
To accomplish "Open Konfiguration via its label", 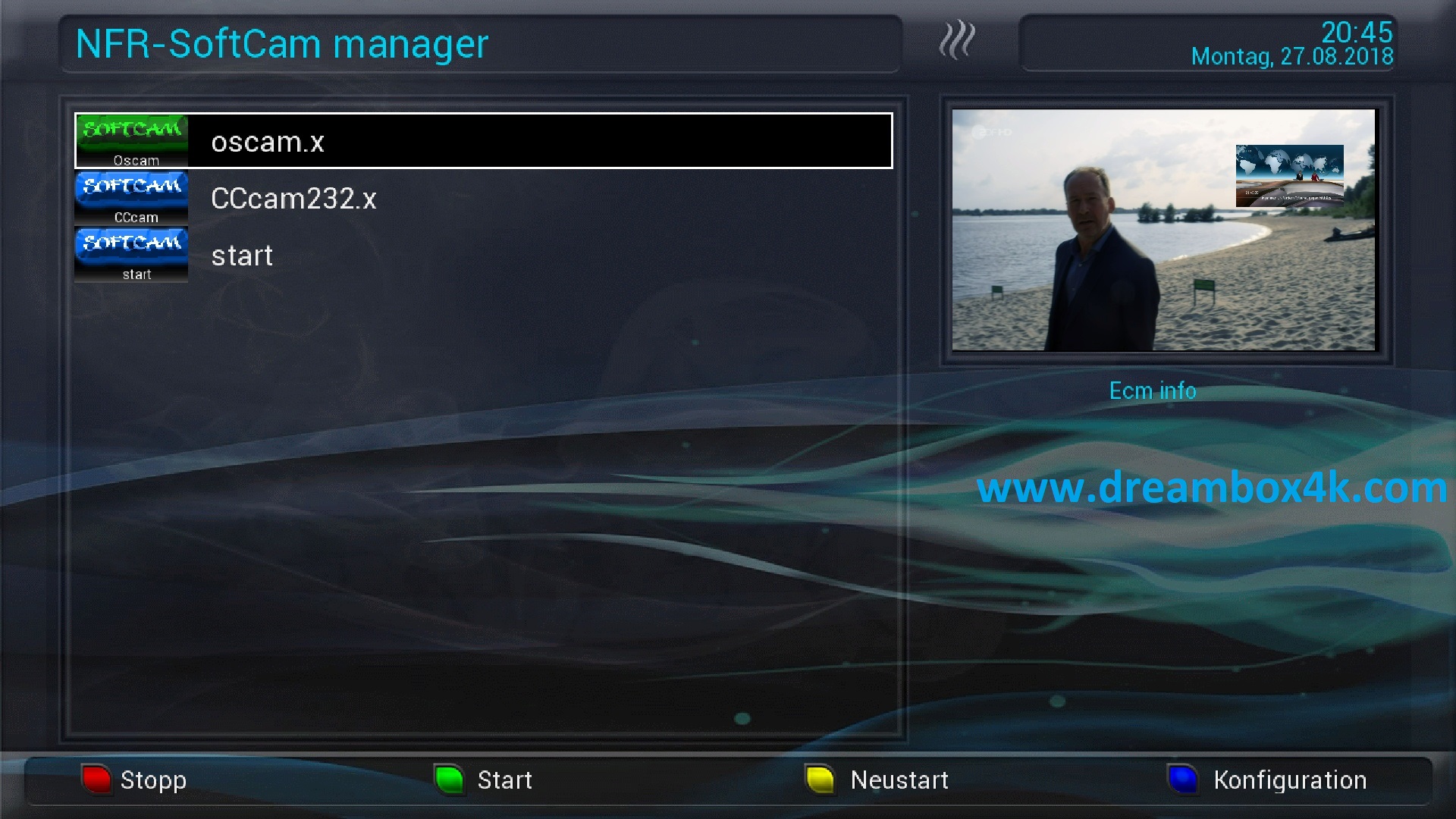I will 1290,780.
